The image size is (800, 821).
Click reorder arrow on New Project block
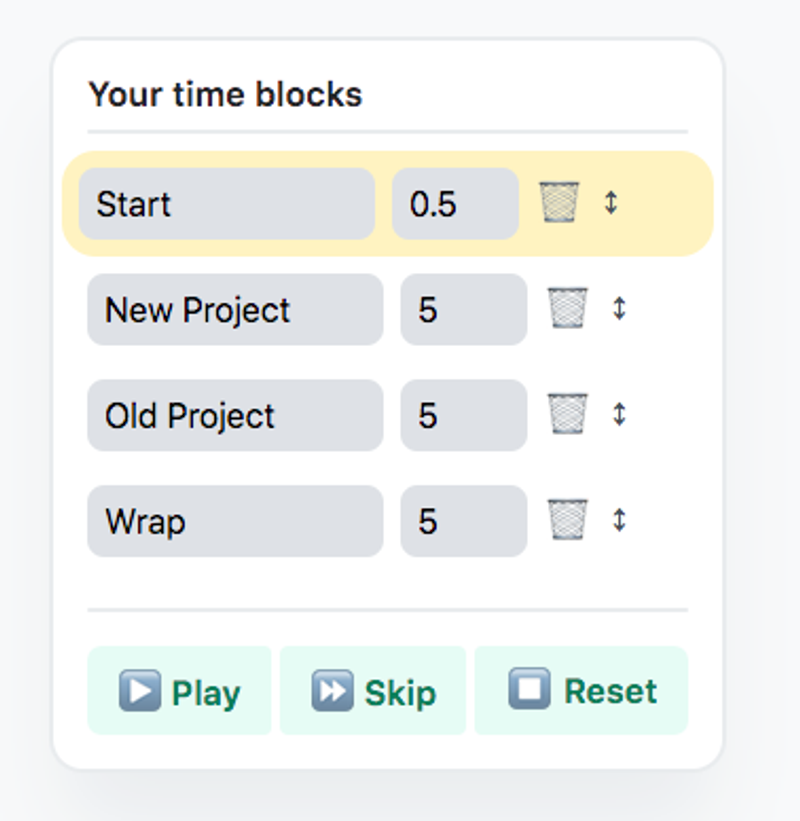[619, 309]
